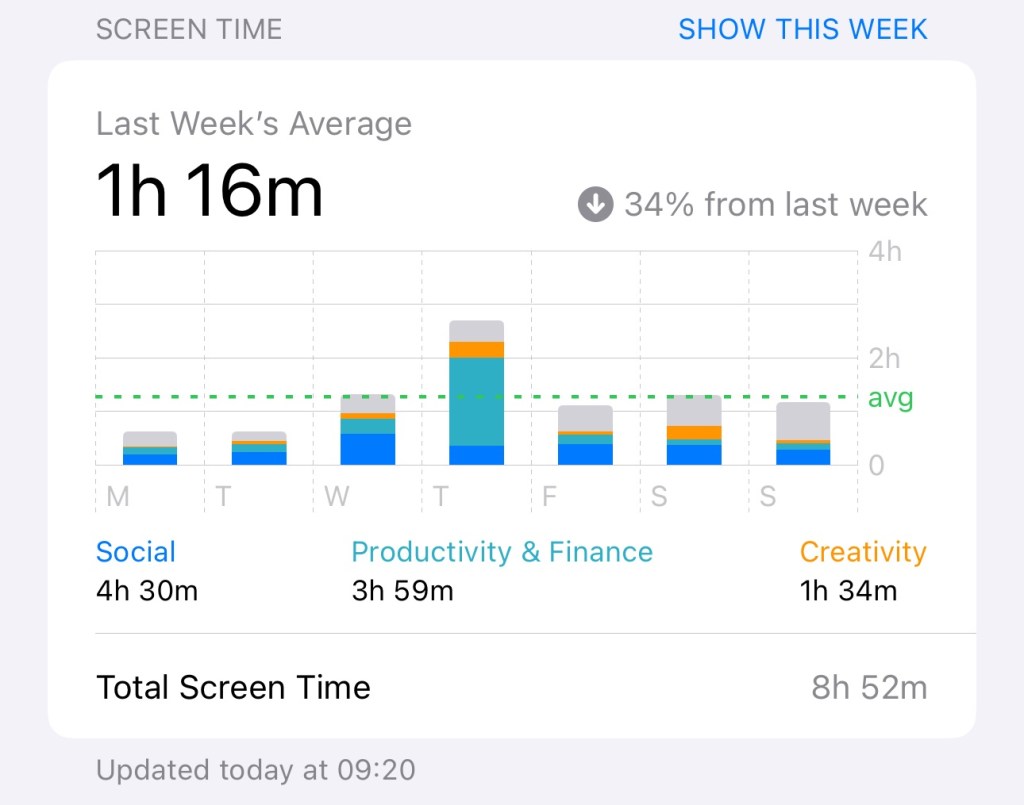
Task: Tap the 8h 52m total value
Action: point(868,688)
